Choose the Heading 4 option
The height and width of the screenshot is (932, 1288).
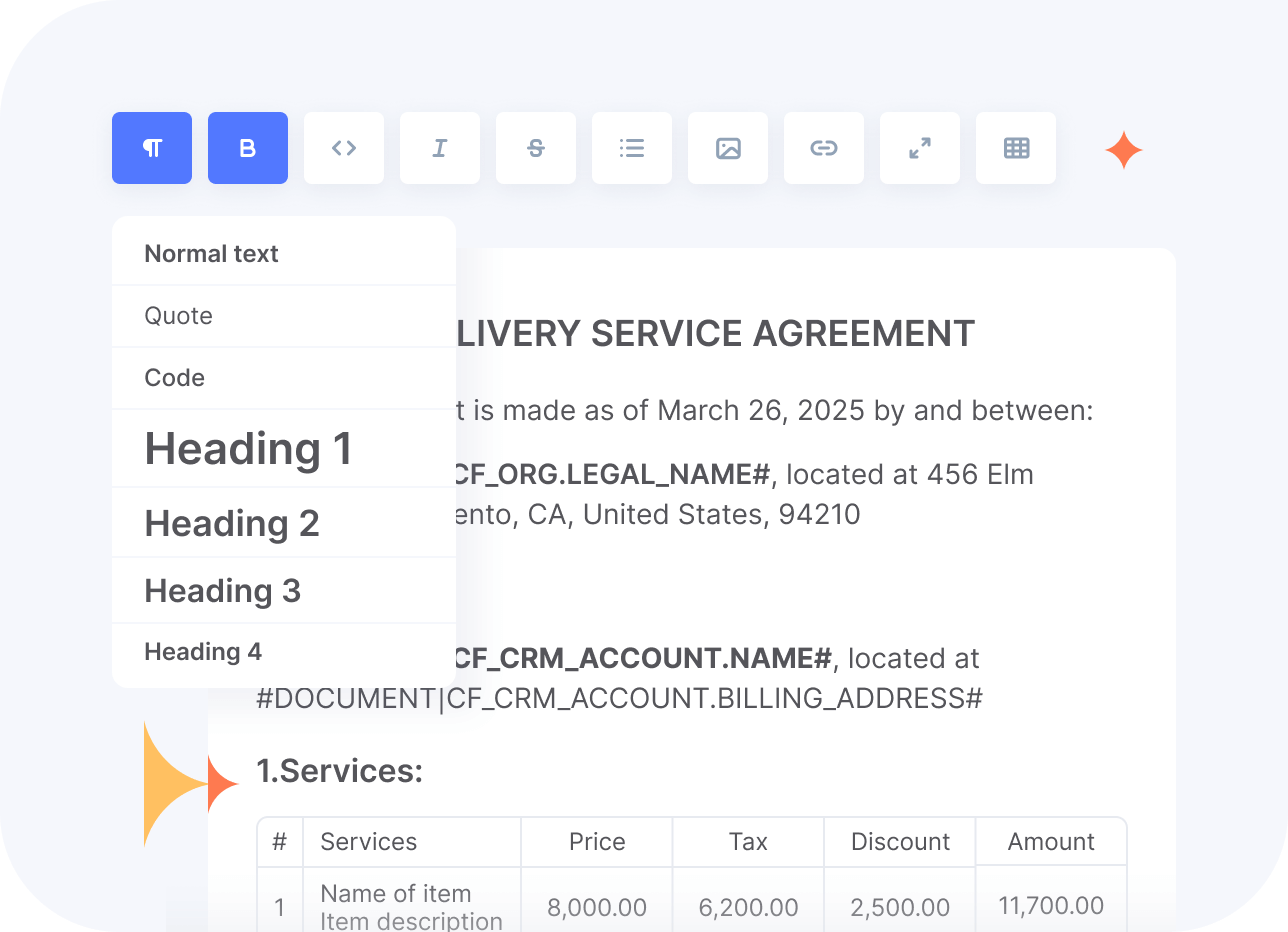203,652
